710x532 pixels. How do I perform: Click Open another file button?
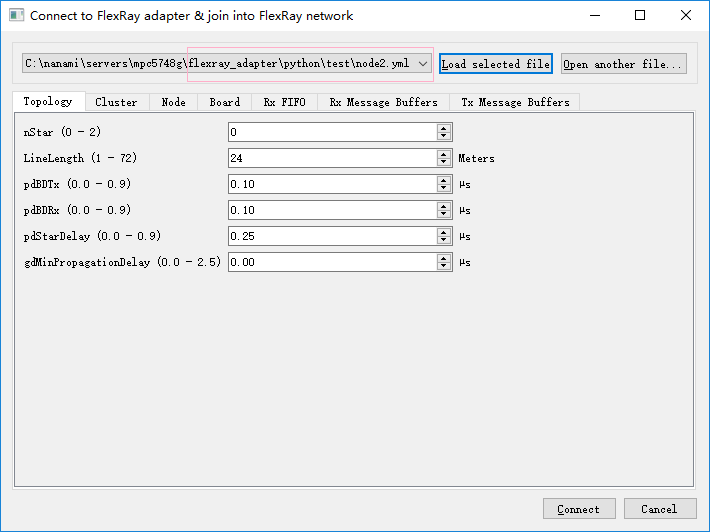pos(624,64)
